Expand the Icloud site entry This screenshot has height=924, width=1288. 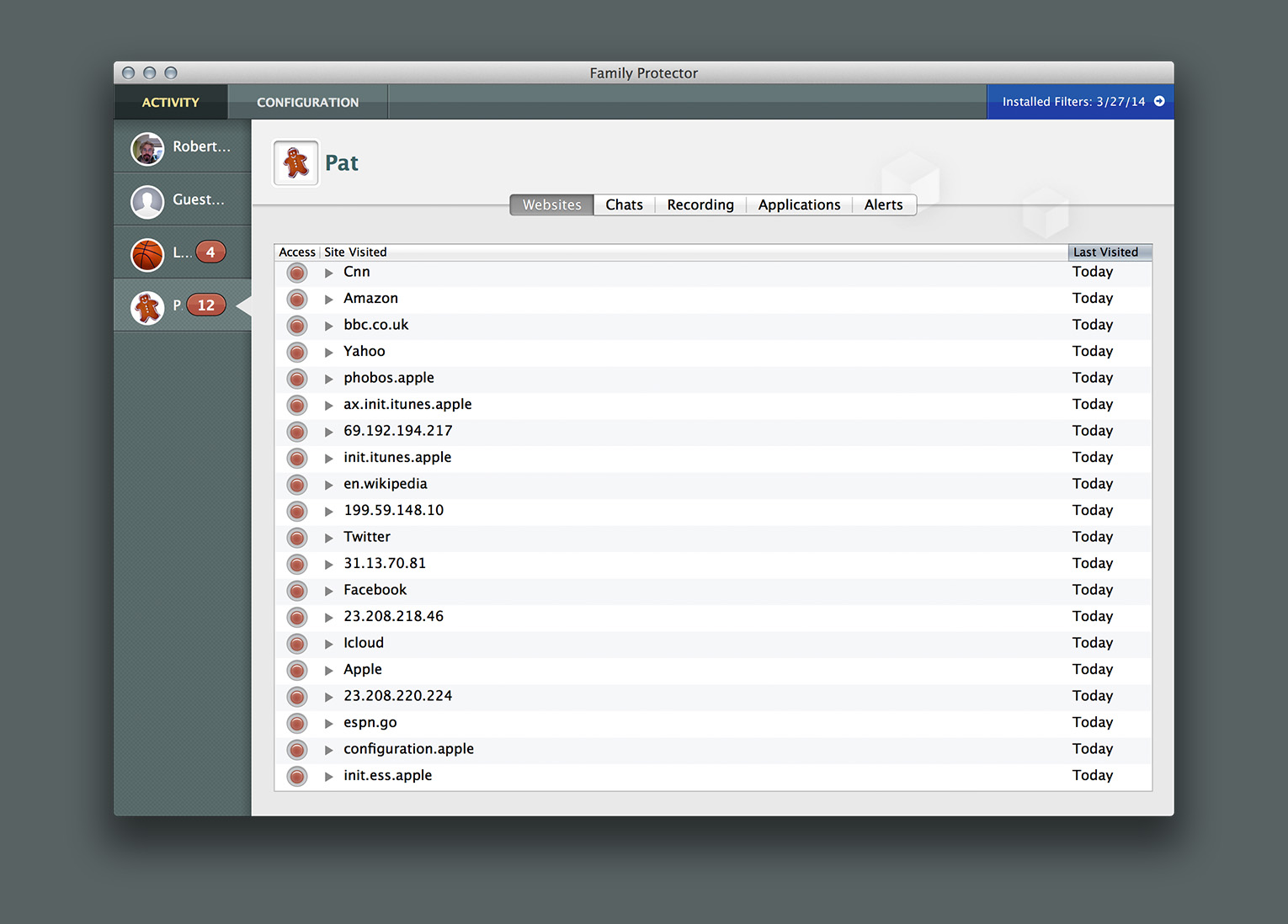329,644
